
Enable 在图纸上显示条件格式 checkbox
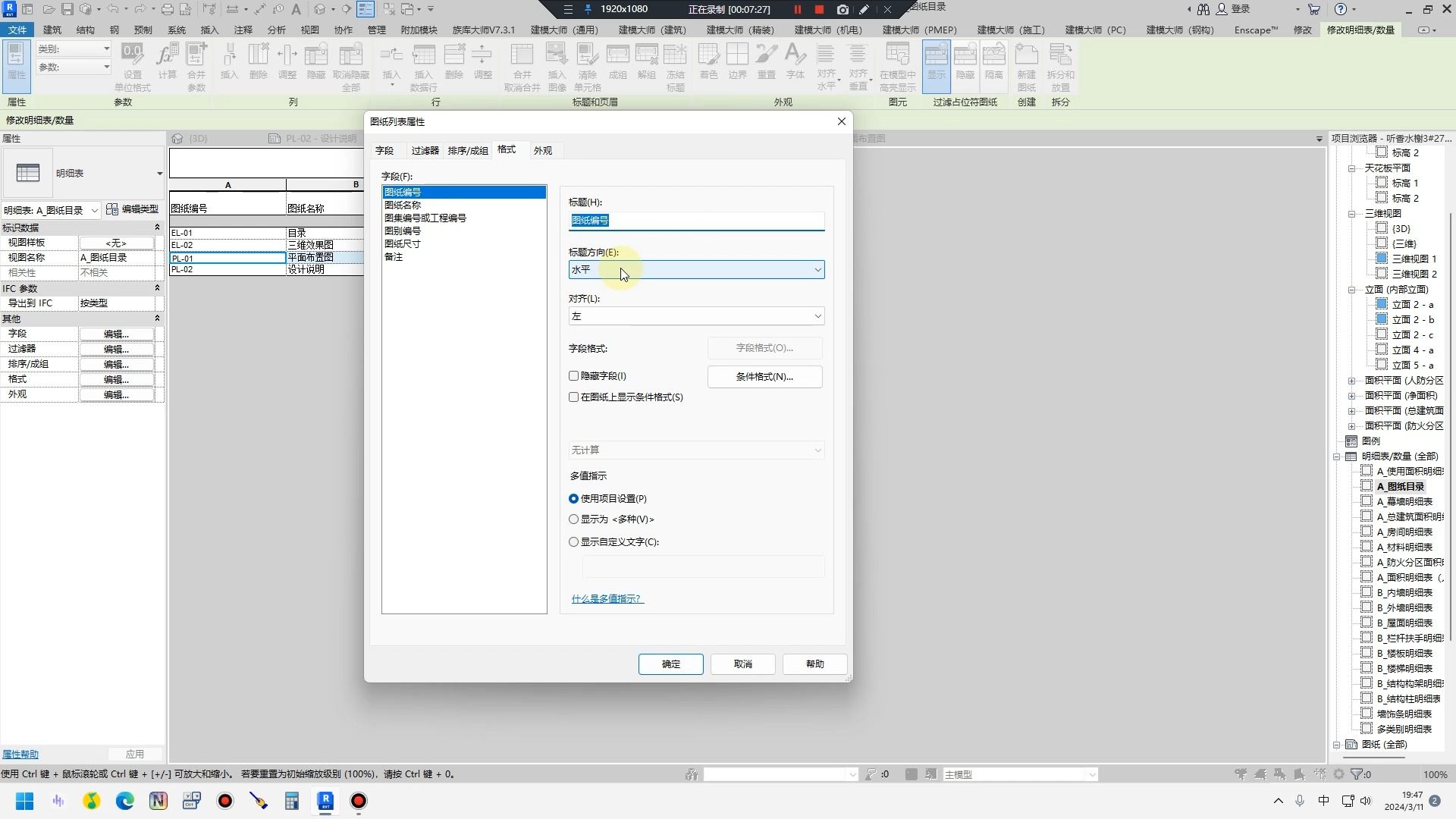click(574, 397)
